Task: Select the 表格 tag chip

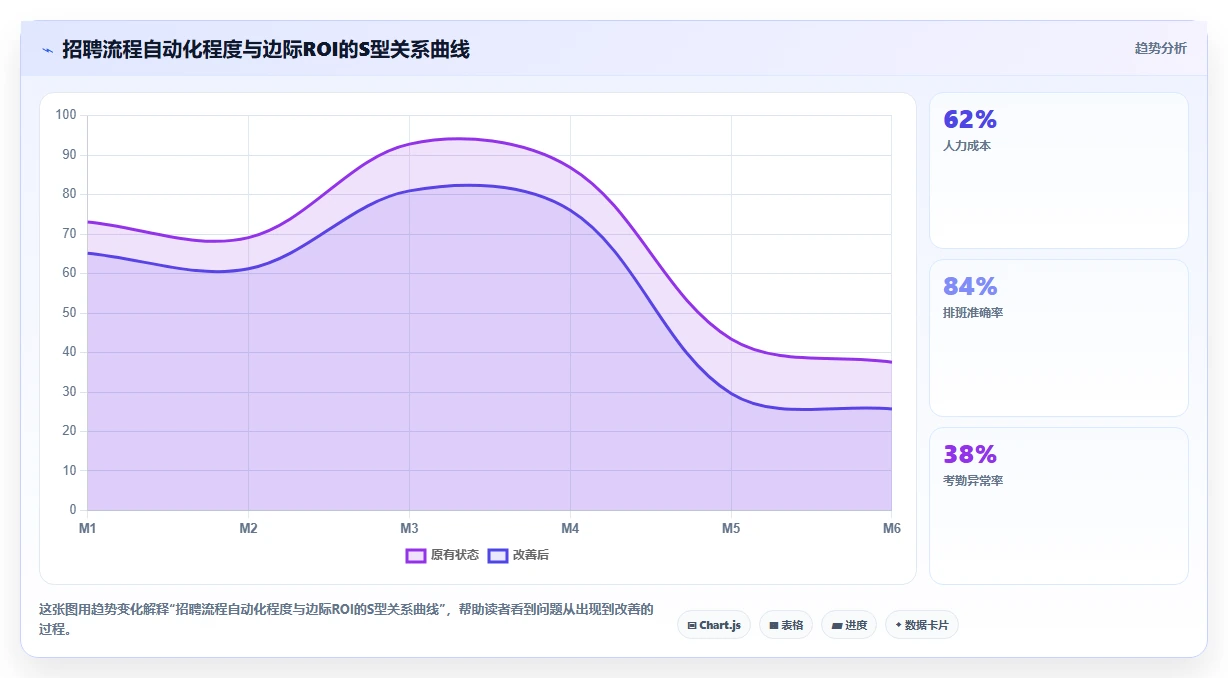Action: pyautogui.click(x=786, y=625)
